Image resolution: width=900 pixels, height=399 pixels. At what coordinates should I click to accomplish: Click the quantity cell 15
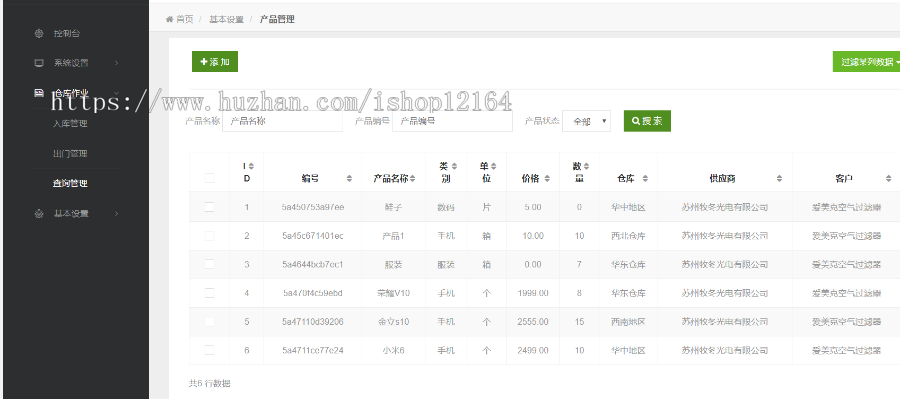pyautogui.click(x=579, y=321)
